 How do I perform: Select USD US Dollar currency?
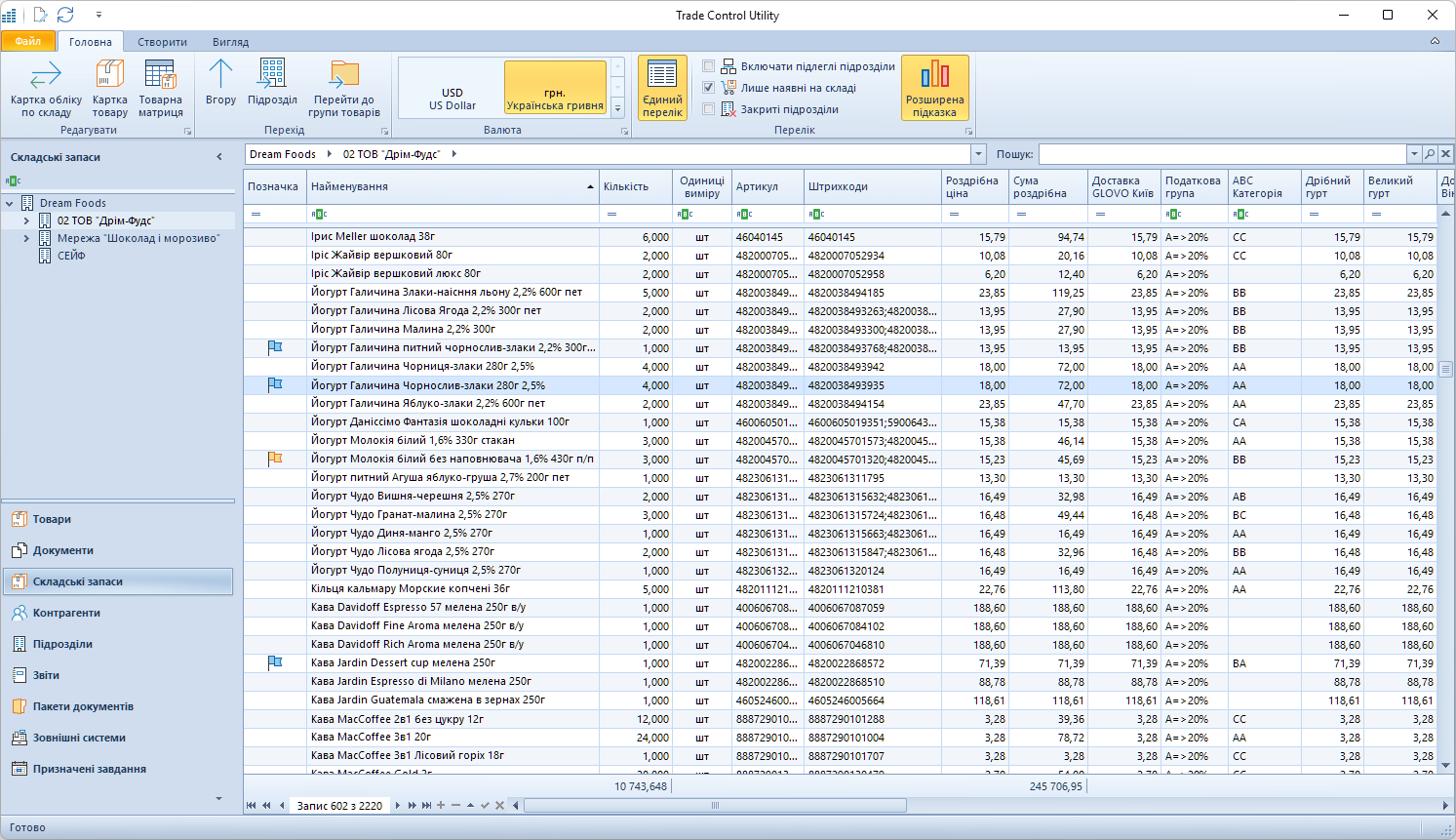[453, 99]
